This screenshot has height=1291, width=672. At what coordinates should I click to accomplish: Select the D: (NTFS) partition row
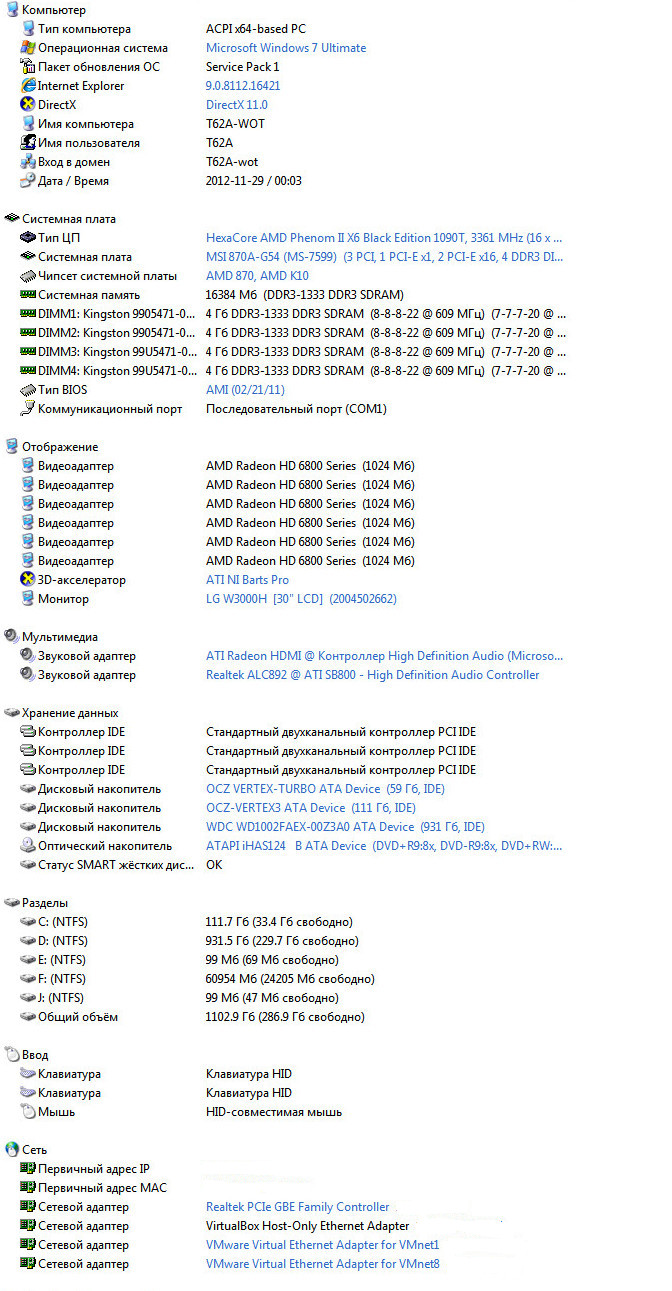tap(62, 941)
